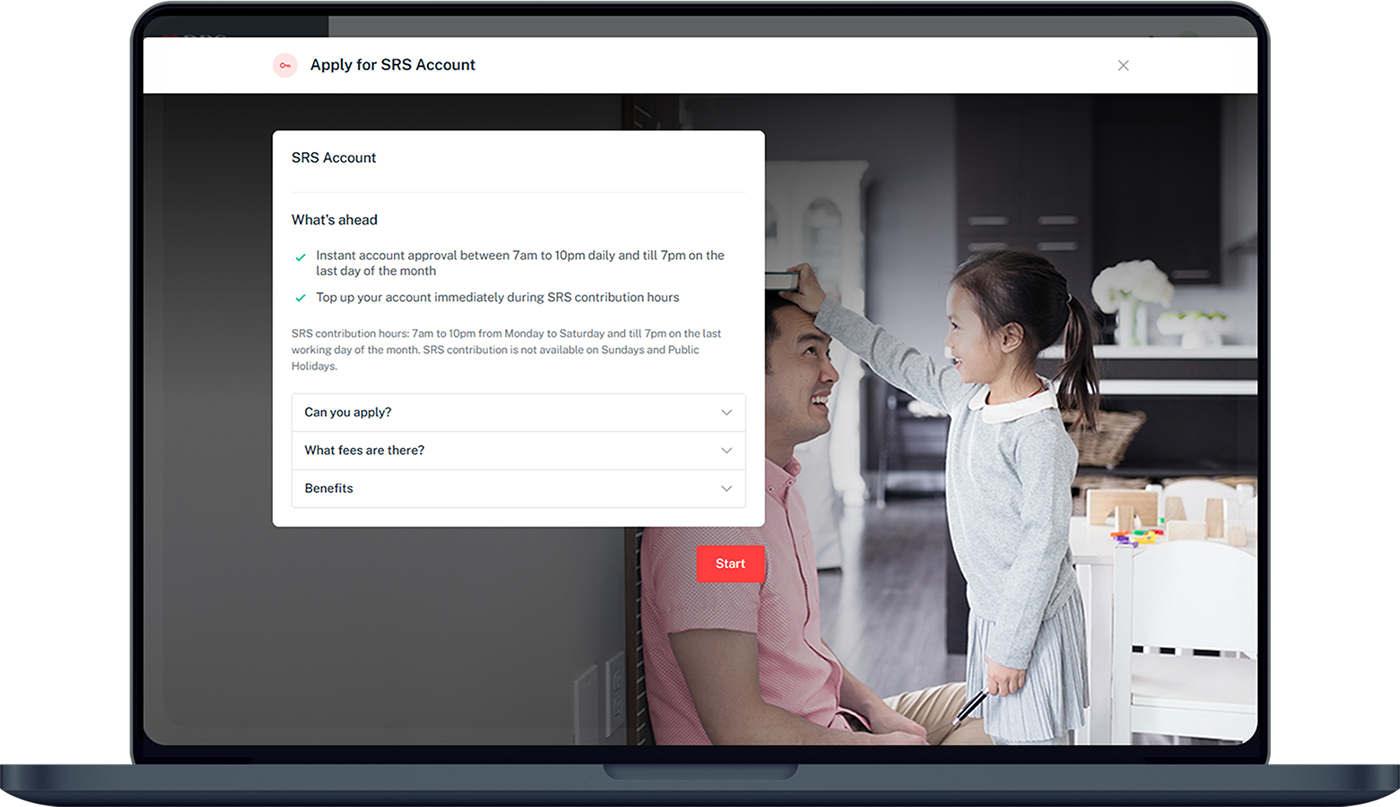Click the 'Top up your account immediately' text
1400x807 pixels.
click(497, 298)
